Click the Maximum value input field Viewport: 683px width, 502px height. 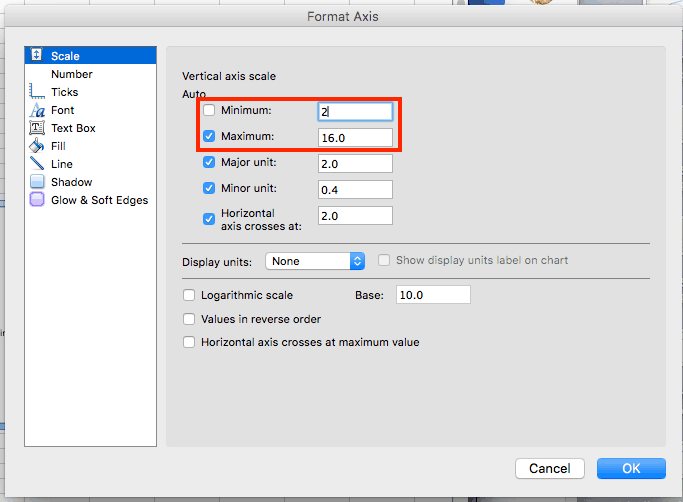pyautogui.click(x=355, y=138)
